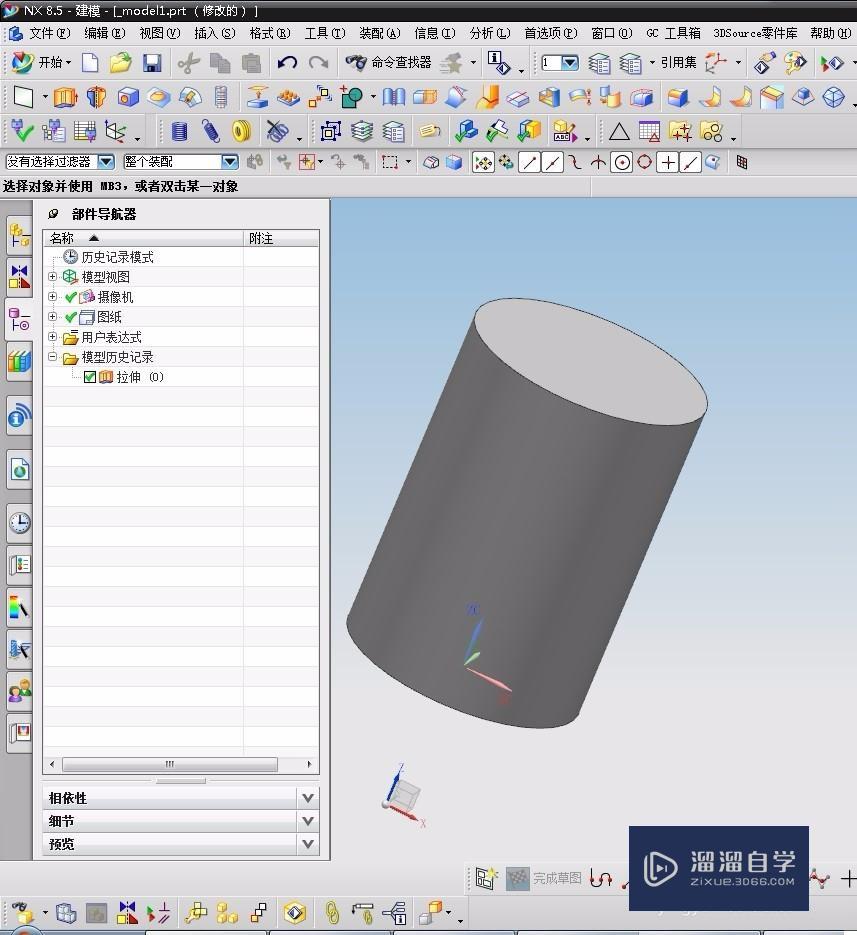Click the Redo arrow icon

coord(318,63)
